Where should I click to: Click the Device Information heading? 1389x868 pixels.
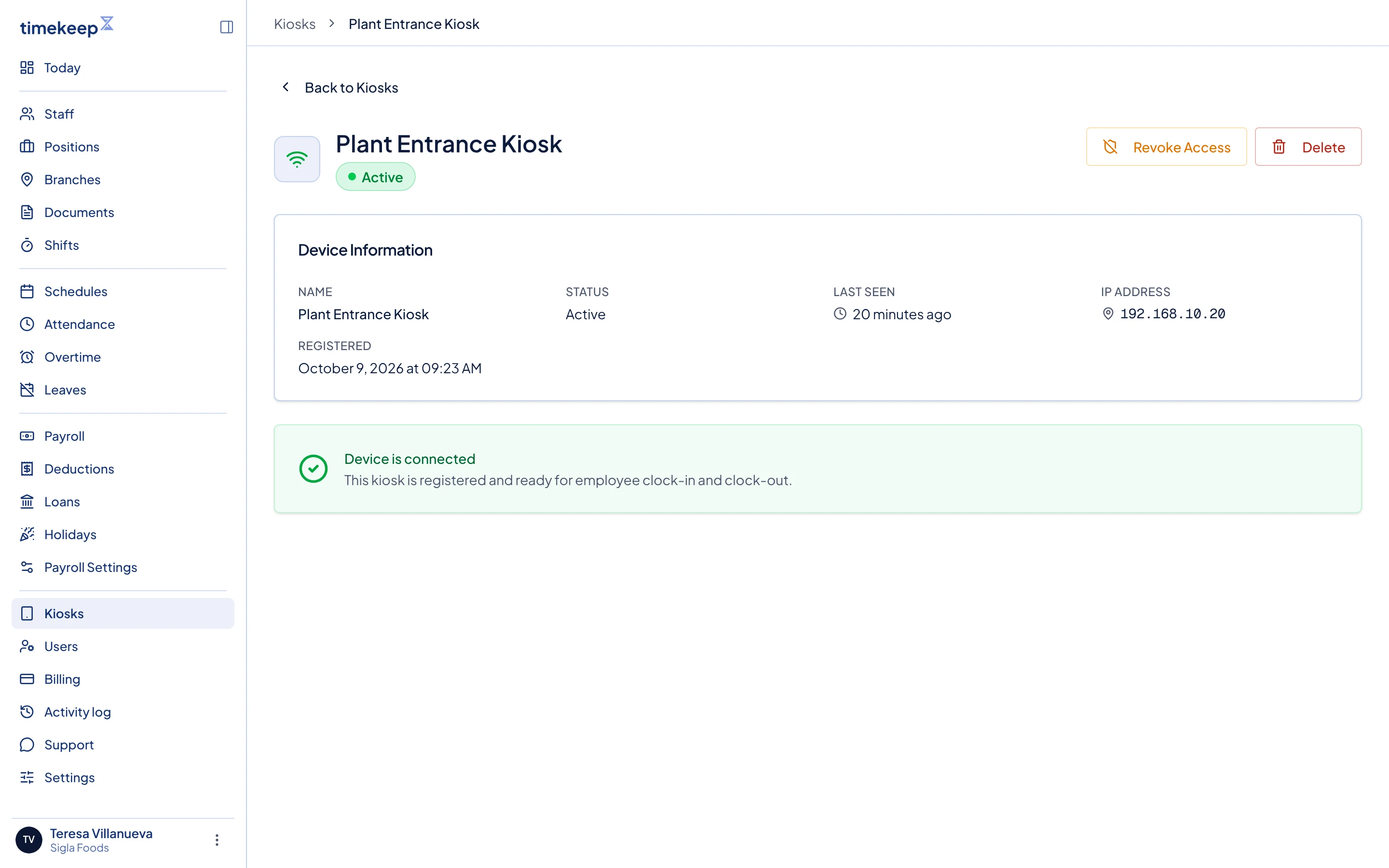365,250
